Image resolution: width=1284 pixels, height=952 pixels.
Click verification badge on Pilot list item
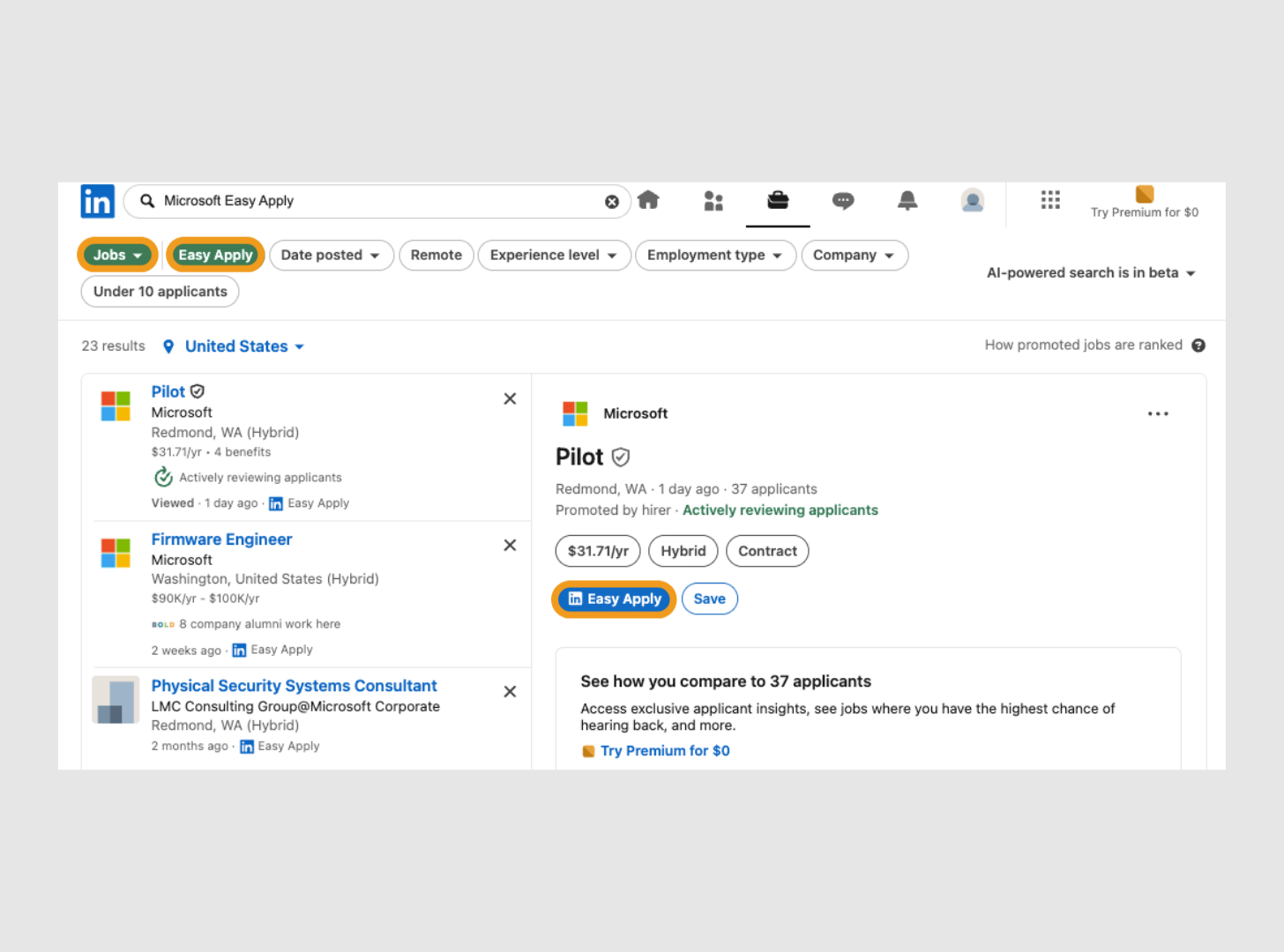[x=198, y=391]
